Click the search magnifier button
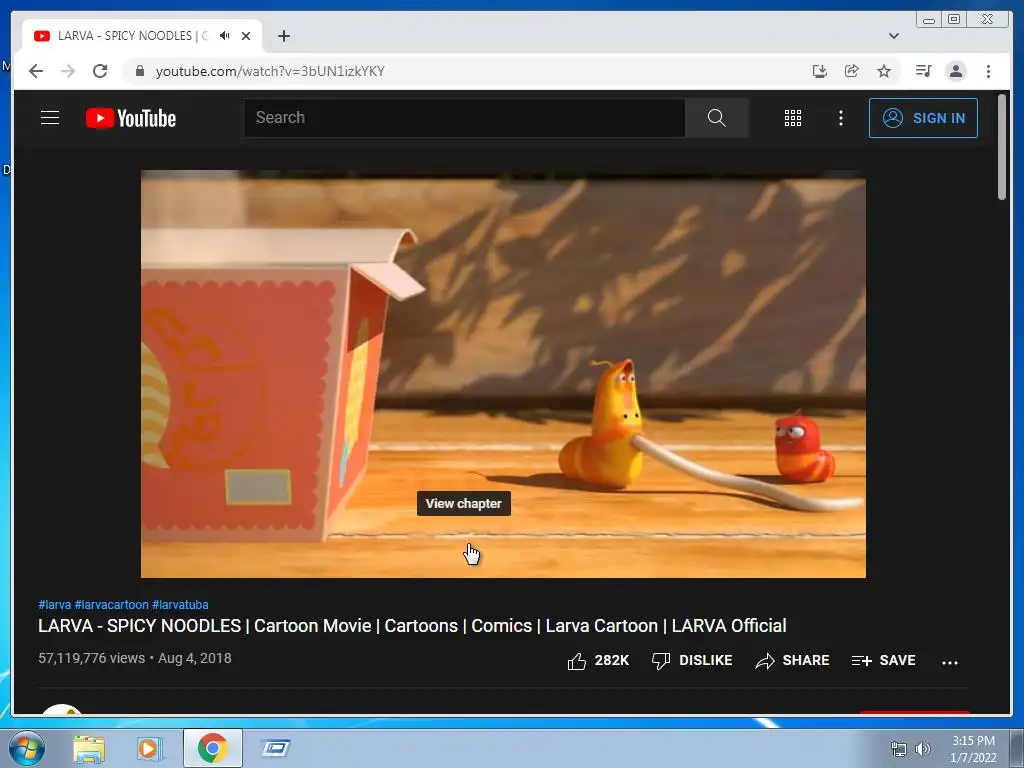 [x=716, y=118]
